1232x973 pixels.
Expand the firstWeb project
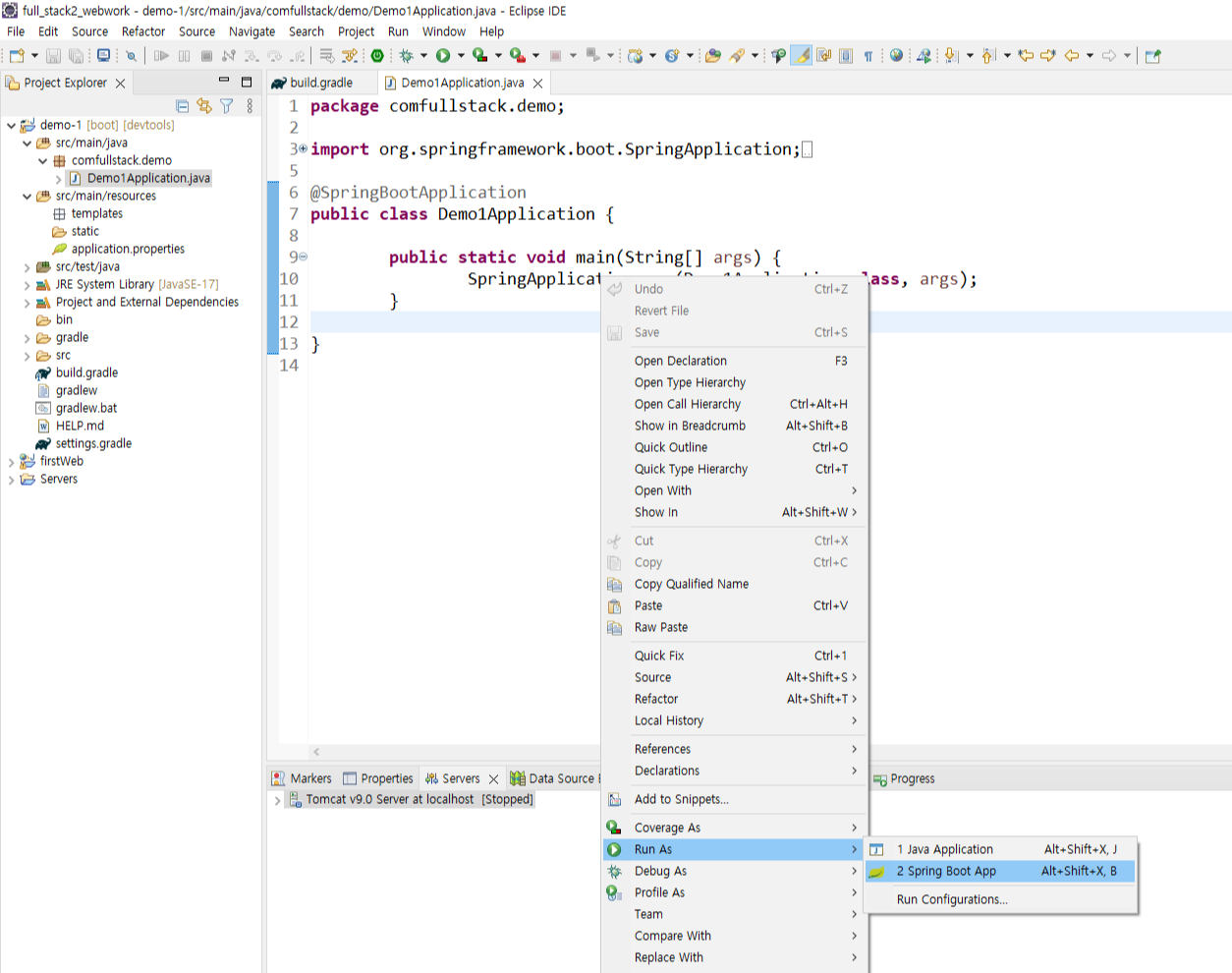click(x=11, y=461)
